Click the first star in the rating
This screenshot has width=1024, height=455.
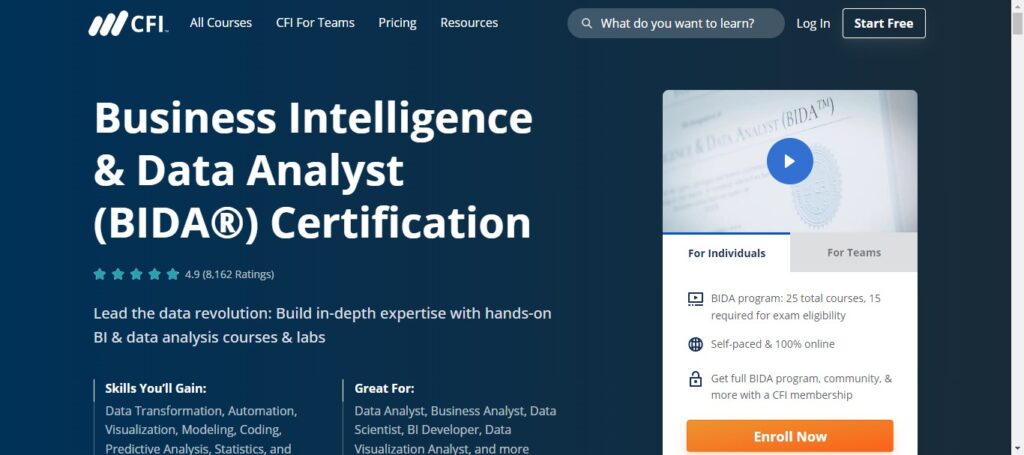(100, 274)
